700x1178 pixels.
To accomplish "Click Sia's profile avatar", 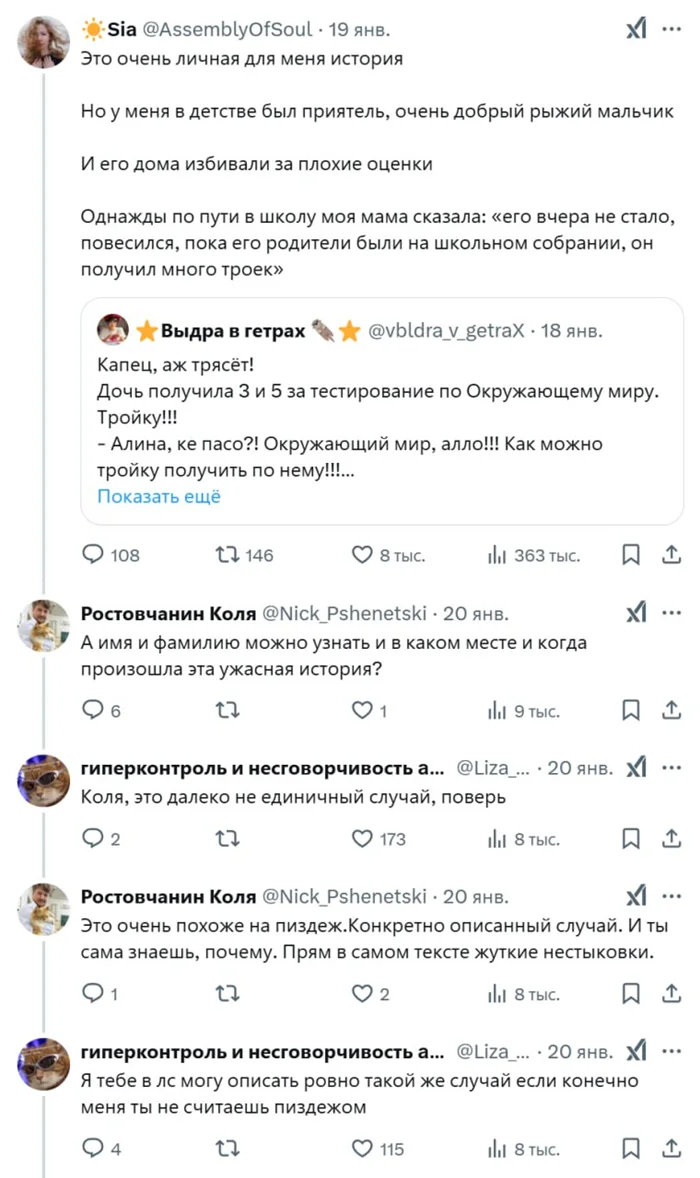I will click(43, 43).
